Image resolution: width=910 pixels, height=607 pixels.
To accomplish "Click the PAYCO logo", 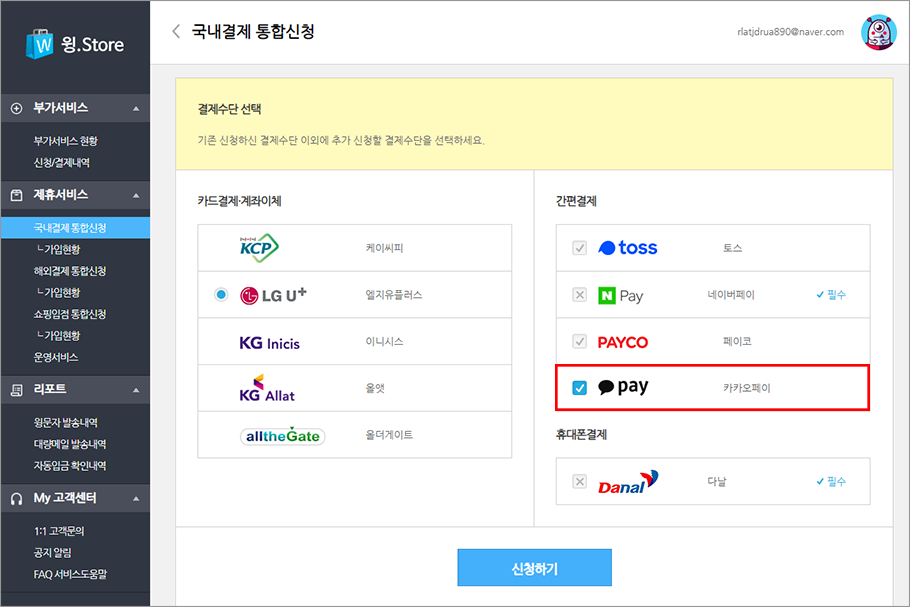I will (x=623, y=342).
